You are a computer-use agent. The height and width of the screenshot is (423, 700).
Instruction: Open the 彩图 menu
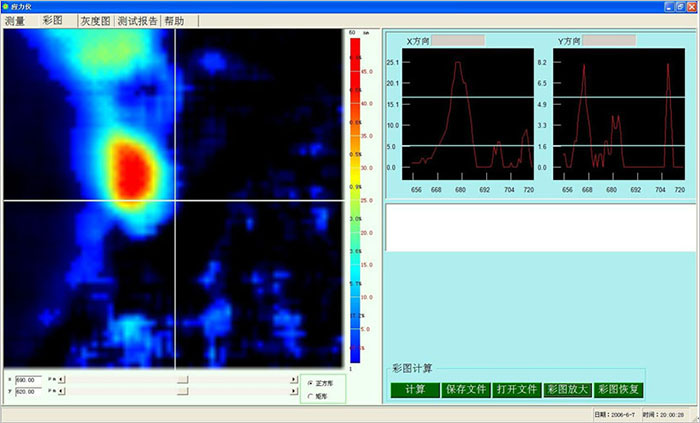pos(52,21)
